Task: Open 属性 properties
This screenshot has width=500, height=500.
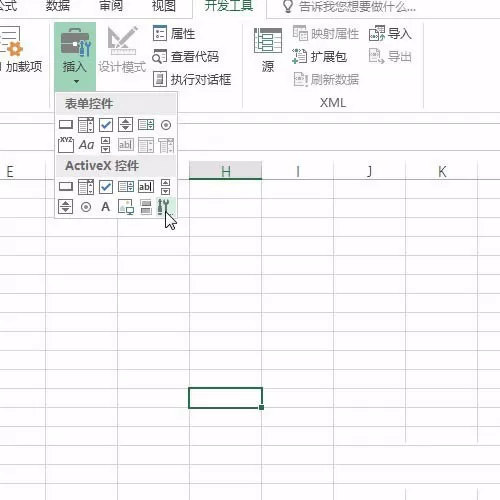Action: pyautogui.click(x=174, y=34)
